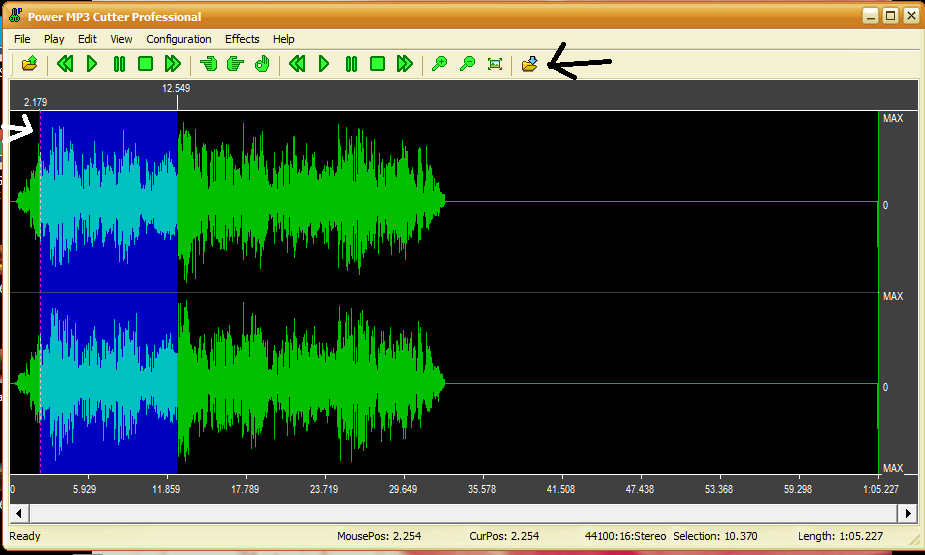Click the Power MP3 Cutter title bar icon

click(x=15, y=16)
